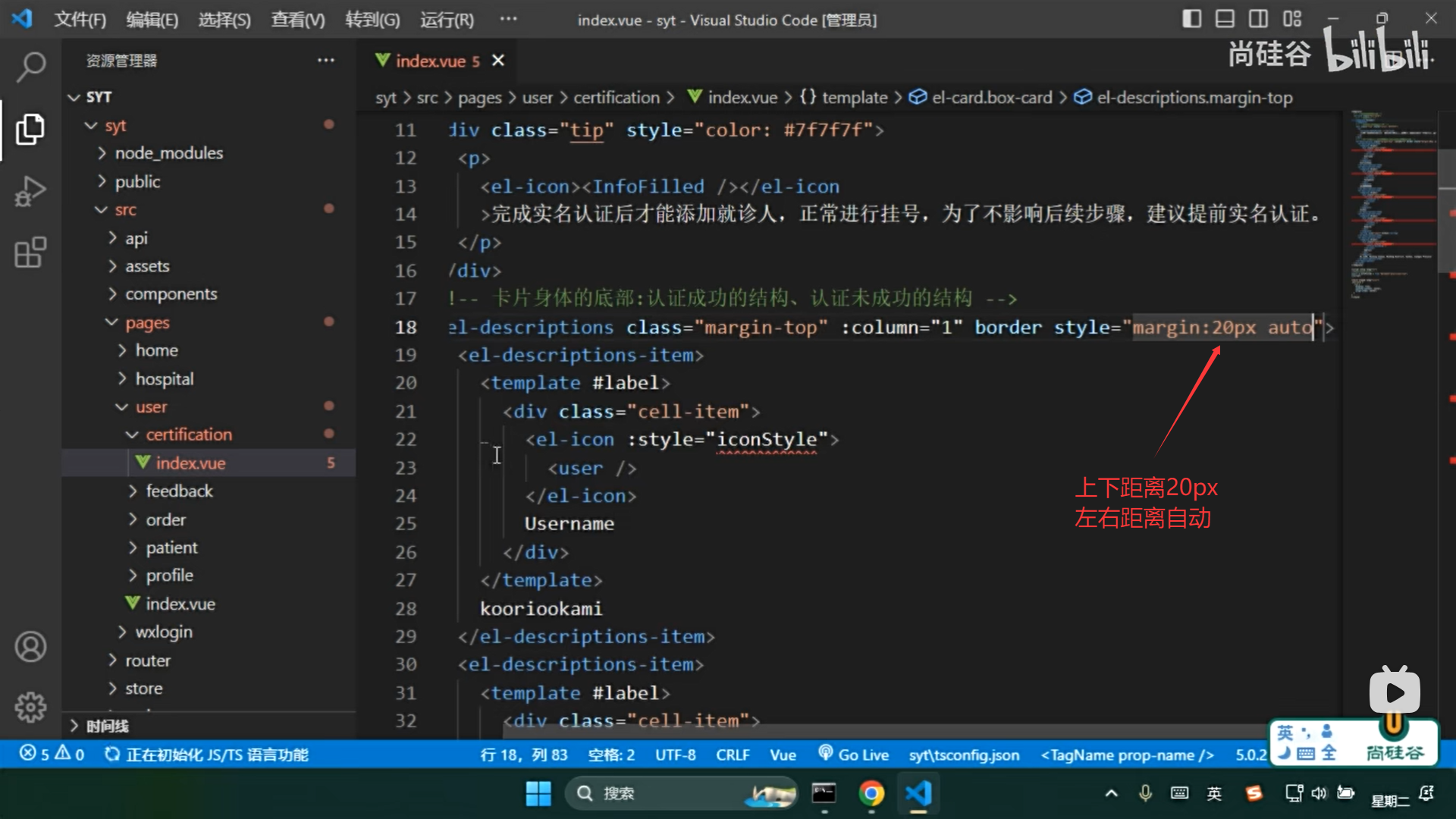Toggle bottom panel layout button
This screenshot has width=1456, height=819.
click(1225, 19)
